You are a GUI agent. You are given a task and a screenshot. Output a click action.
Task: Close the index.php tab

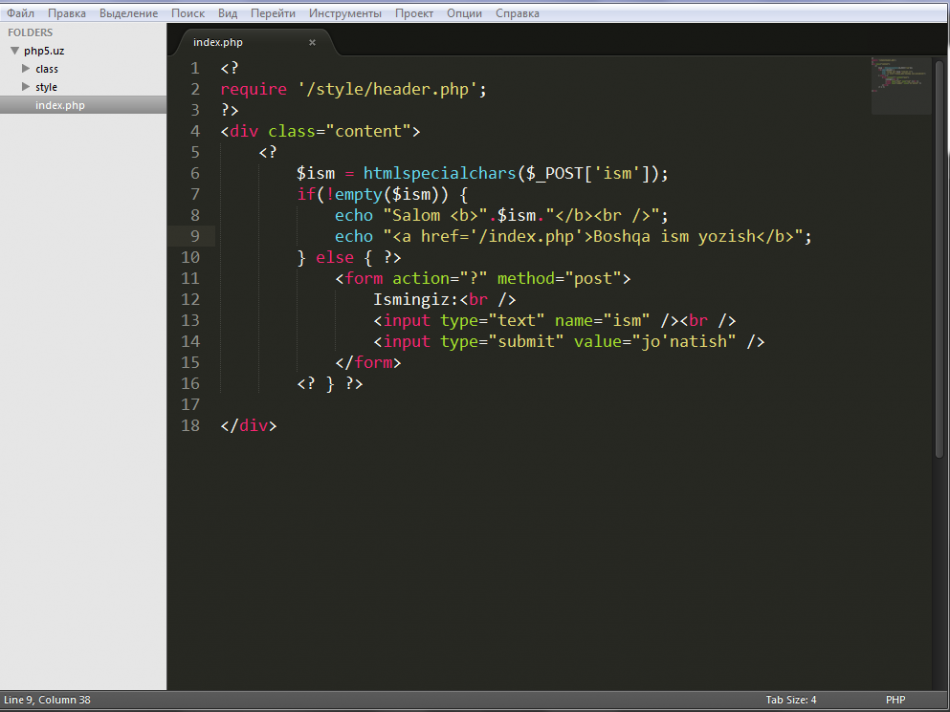(x=311, y=42)
